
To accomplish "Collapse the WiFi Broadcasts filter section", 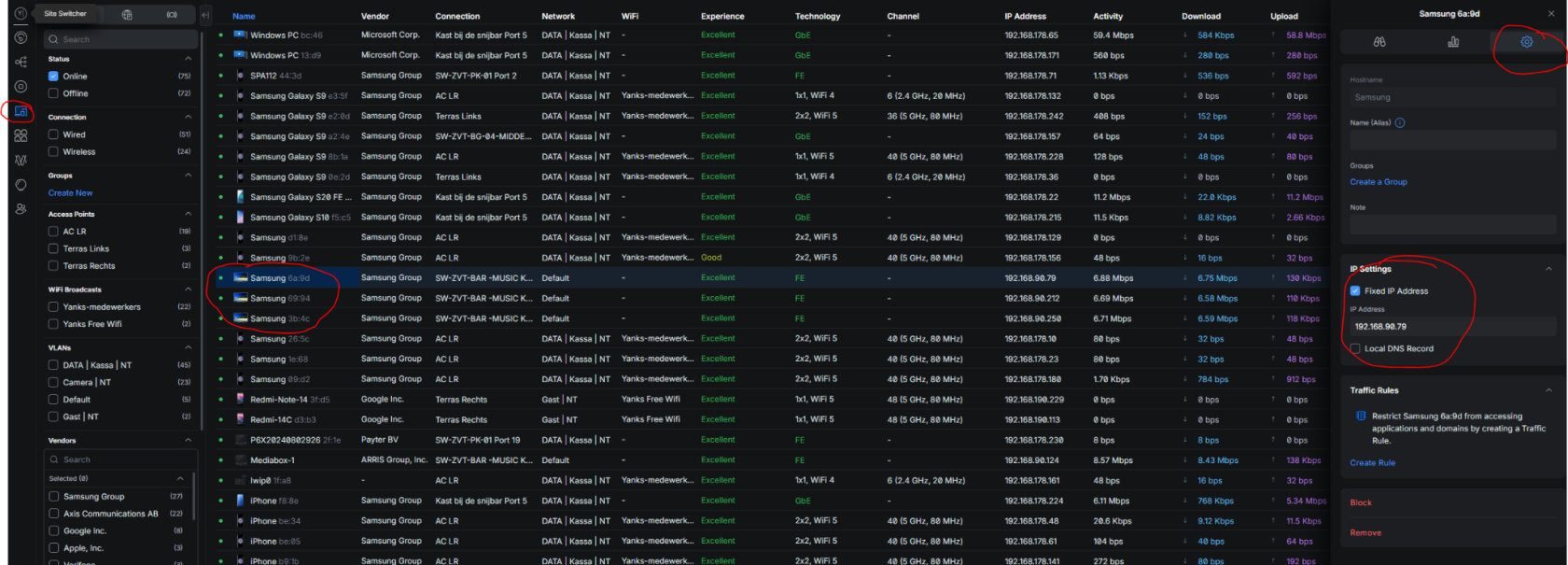I will (x=188, y=290).
